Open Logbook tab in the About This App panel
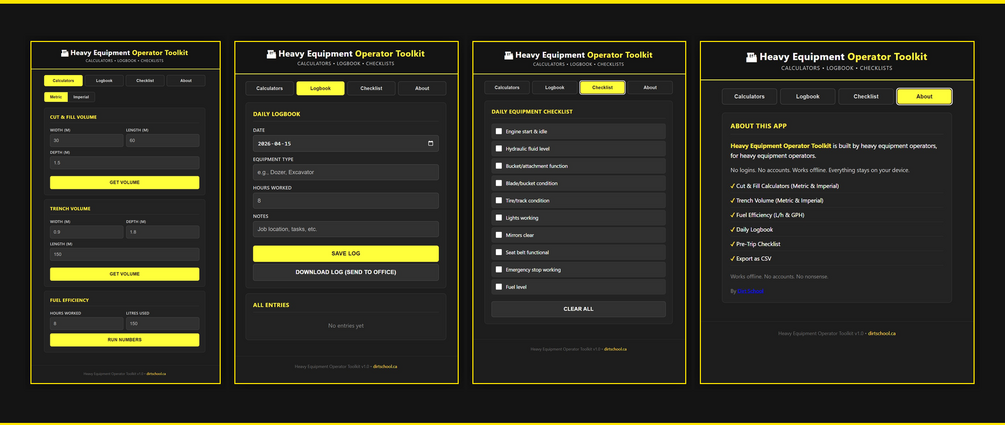The width and height of the screenshot is (1005, 425). pos(808,97)
